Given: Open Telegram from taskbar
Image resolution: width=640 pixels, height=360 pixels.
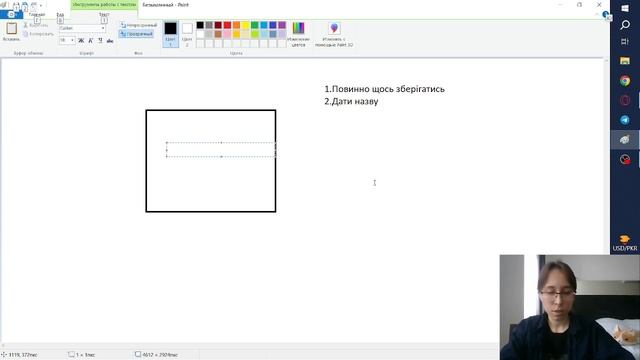Looking at the screenshot, I should click(x=625, y=120).
